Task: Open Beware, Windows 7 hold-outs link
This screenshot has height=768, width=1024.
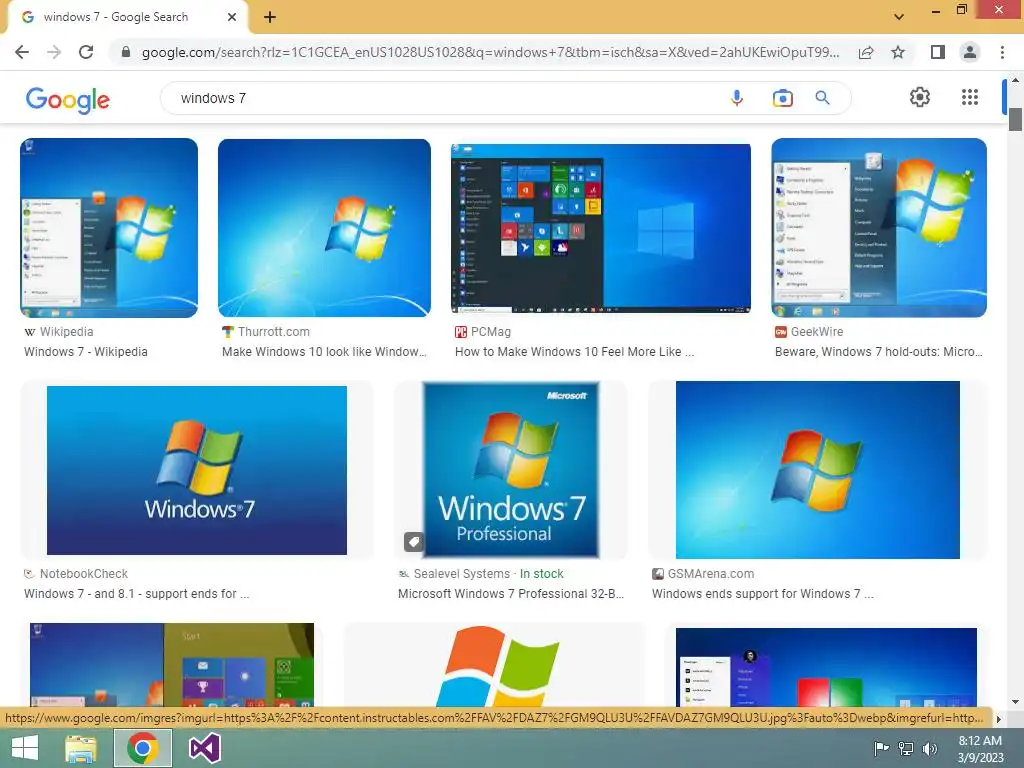Action: tap(878, 352)
